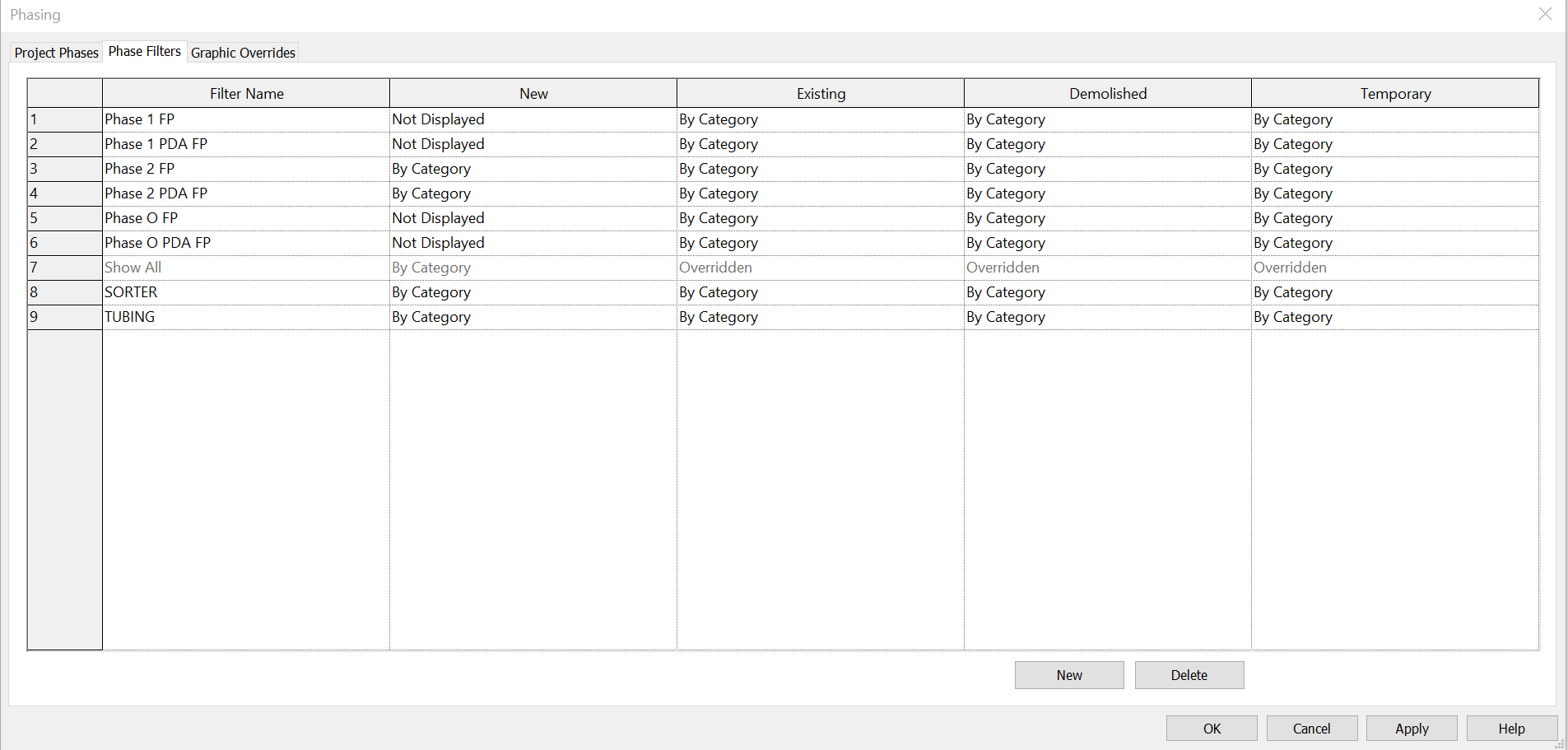Click the Existing column header

click(x=821, y=93)
